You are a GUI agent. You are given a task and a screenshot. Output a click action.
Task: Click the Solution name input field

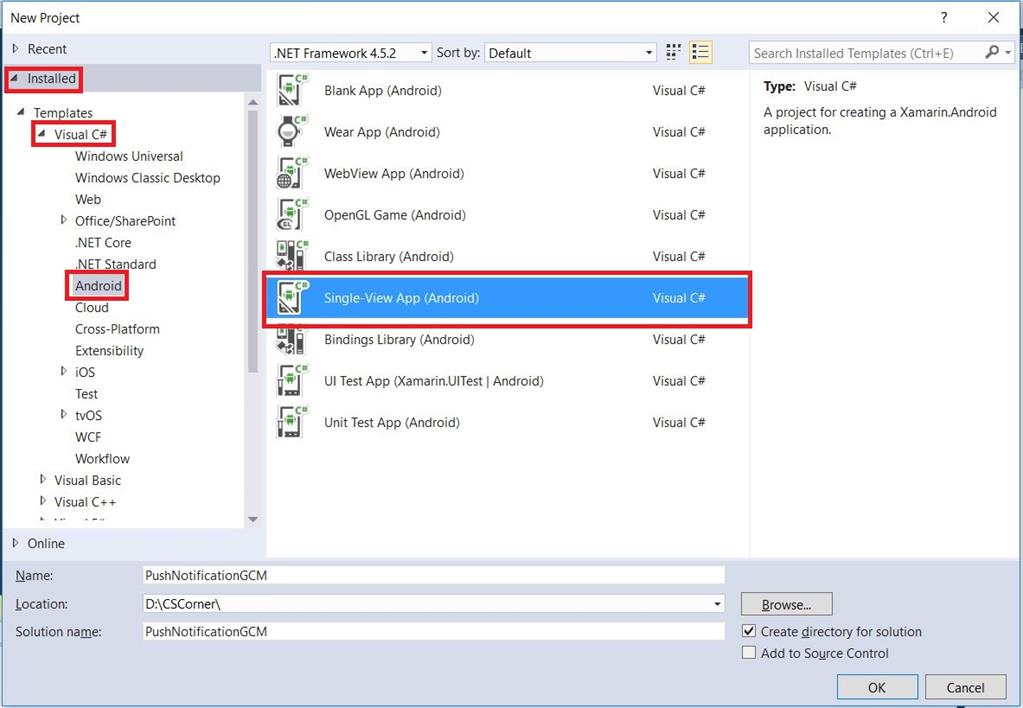coord(434,631)
